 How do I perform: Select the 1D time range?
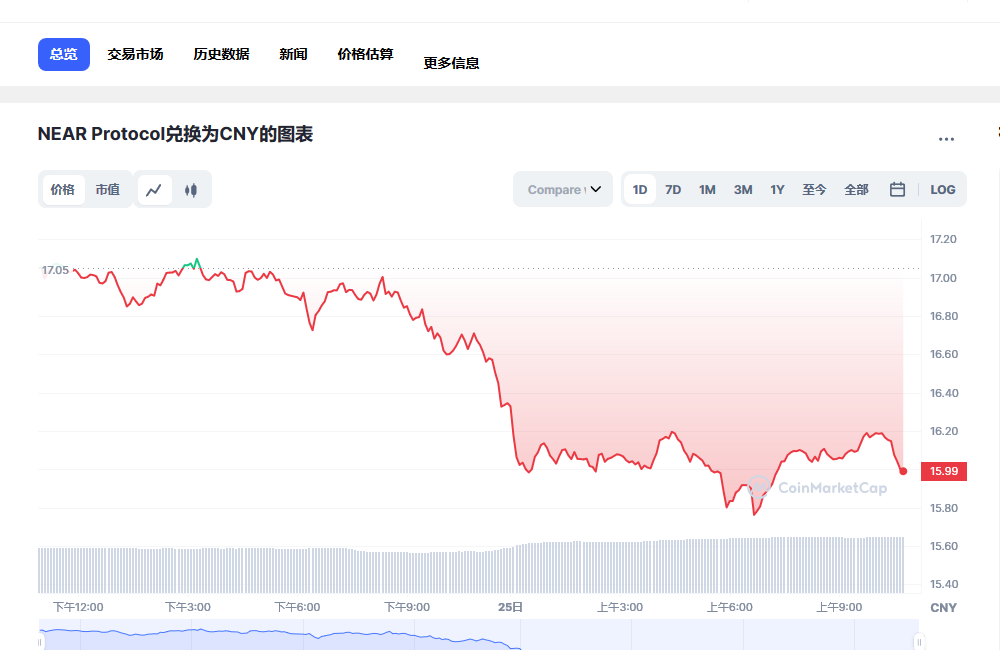point(640,189)
